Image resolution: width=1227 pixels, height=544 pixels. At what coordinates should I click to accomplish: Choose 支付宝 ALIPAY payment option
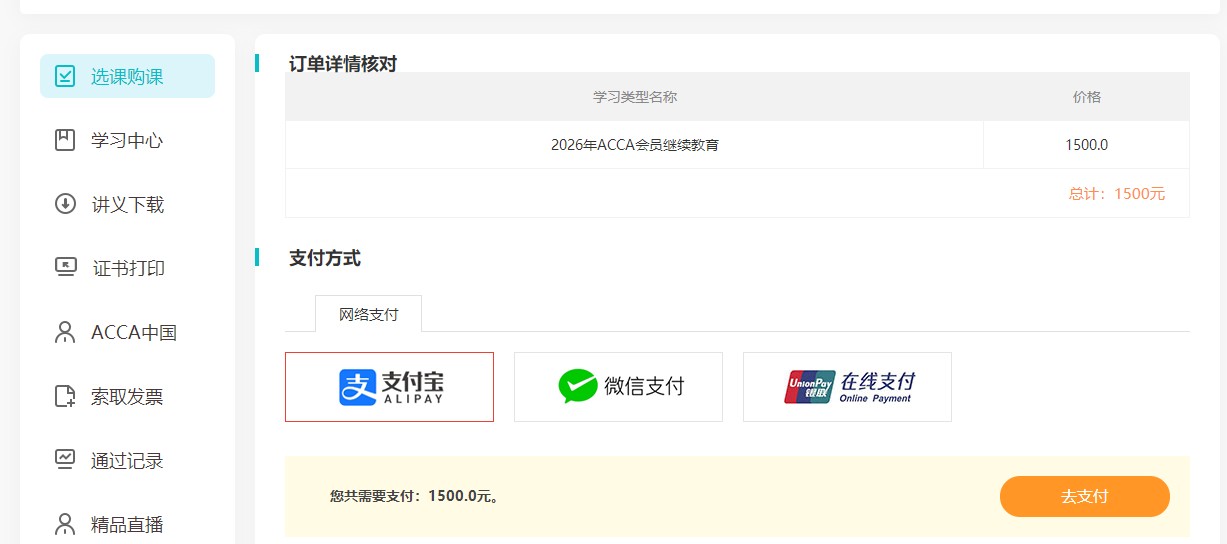point(389,387)
